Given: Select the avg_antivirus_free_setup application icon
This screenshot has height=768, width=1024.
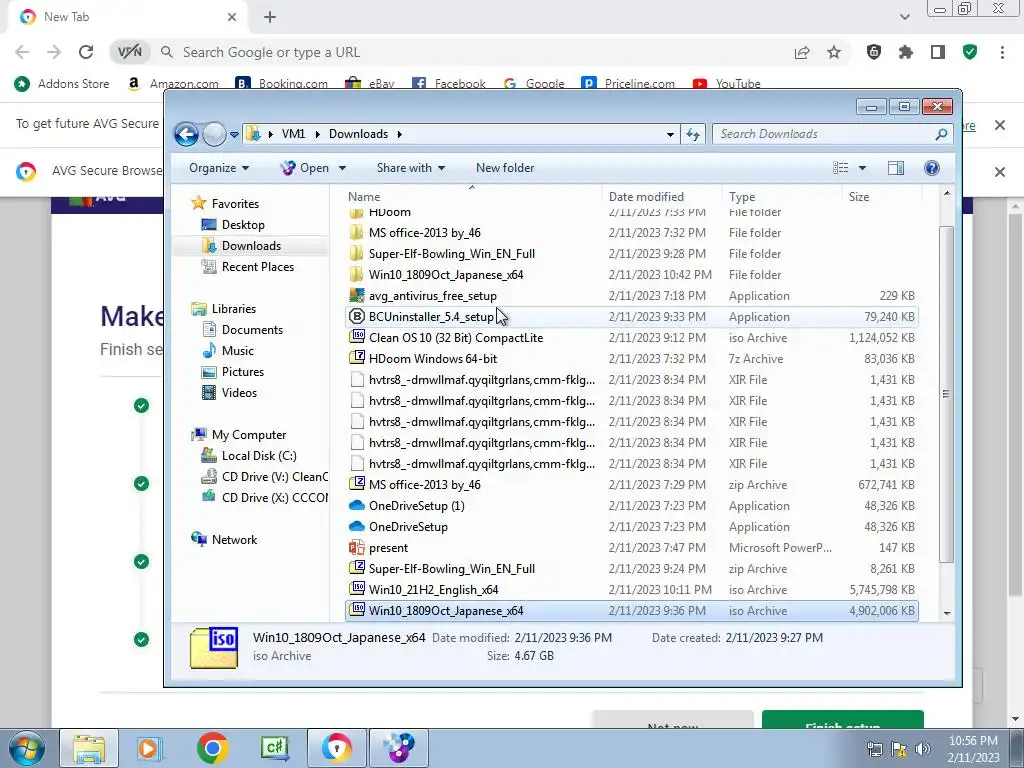Looking at the screenshot, I should pos(357,296).
